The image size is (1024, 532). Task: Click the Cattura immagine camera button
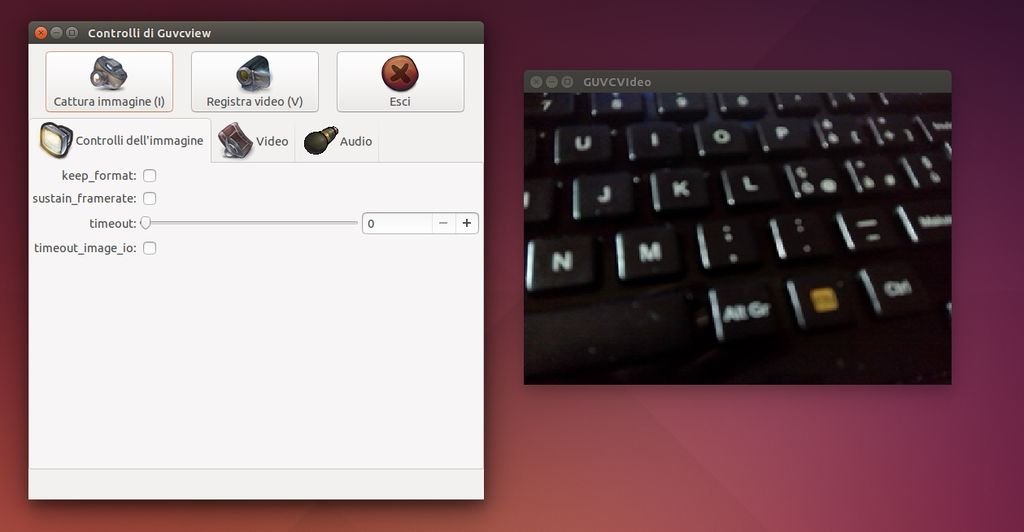109,82
